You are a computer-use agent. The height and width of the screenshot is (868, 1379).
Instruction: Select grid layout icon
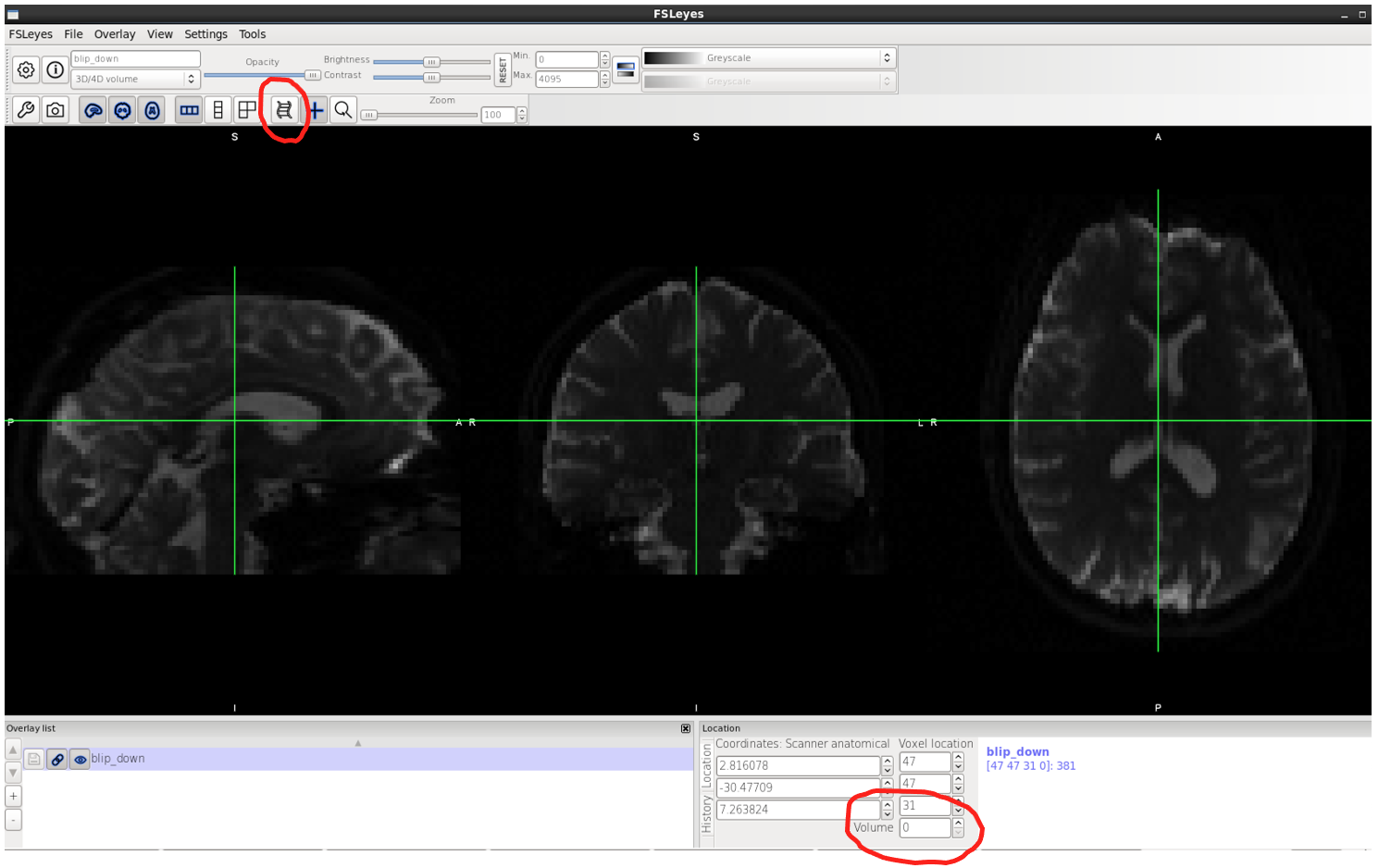(x=247, y=110)
